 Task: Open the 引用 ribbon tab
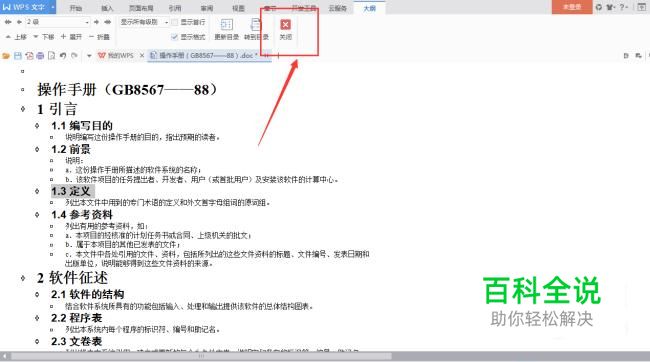coord(175,8)
